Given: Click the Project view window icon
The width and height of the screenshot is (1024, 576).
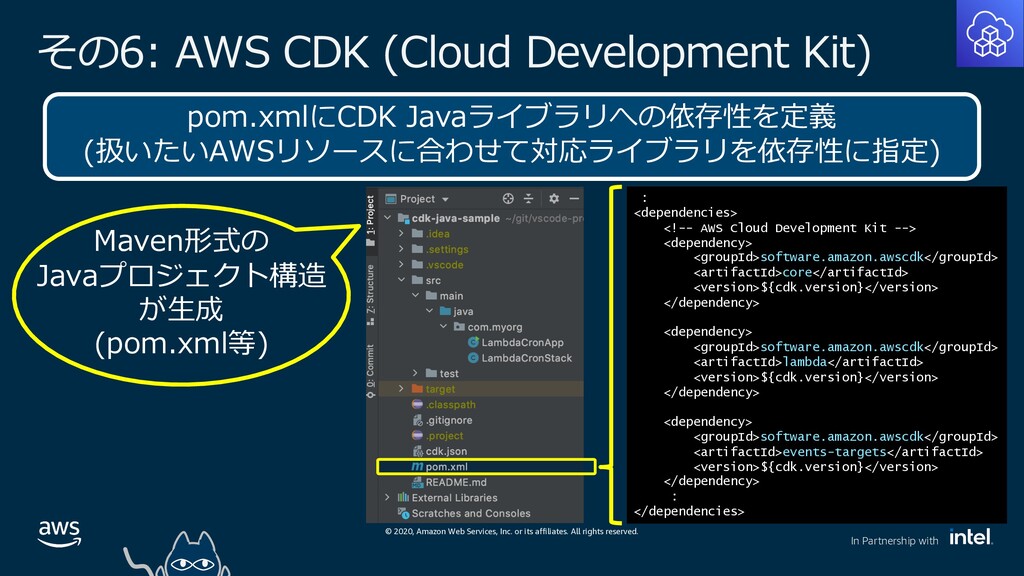Looking at the screenshot, I should pyautogui.click(x=391, y=199).
